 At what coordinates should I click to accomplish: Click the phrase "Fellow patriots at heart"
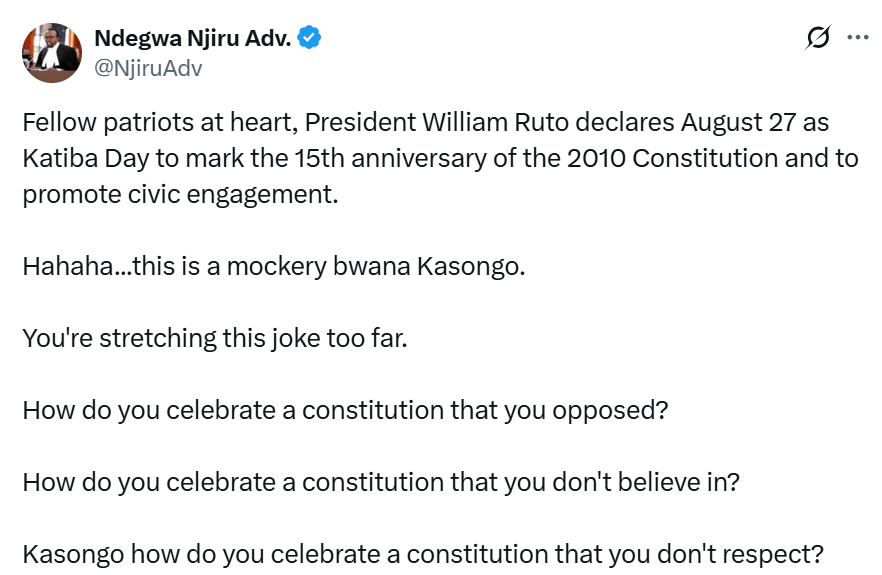click(x=157, y=122)
